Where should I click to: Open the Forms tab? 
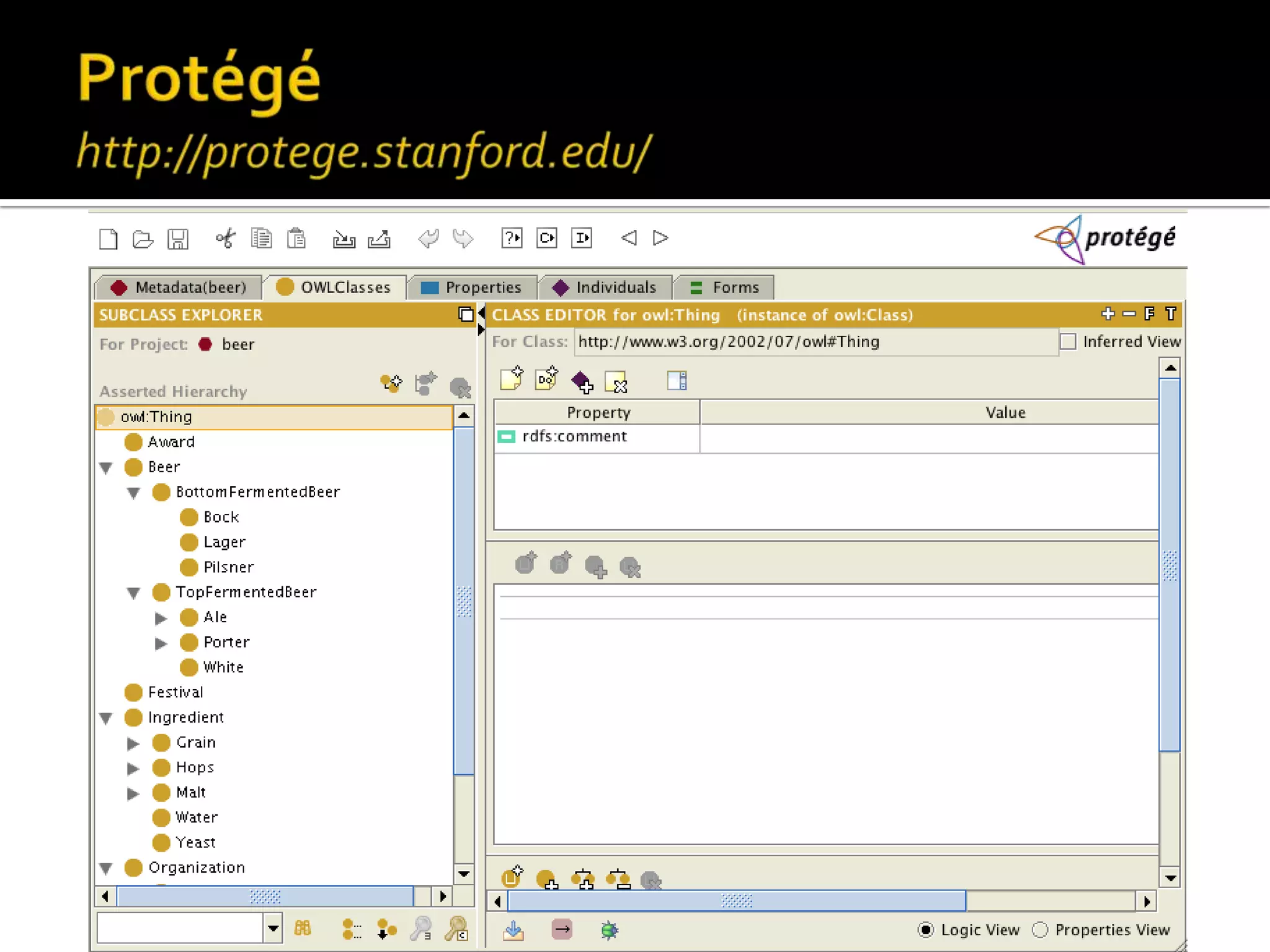pos(724,288)
